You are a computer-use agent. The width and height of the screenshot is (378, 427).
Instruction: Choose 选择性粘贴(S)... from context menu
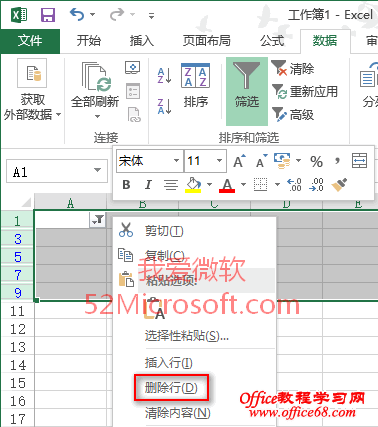pyautogui.click(x=195, y=336)
